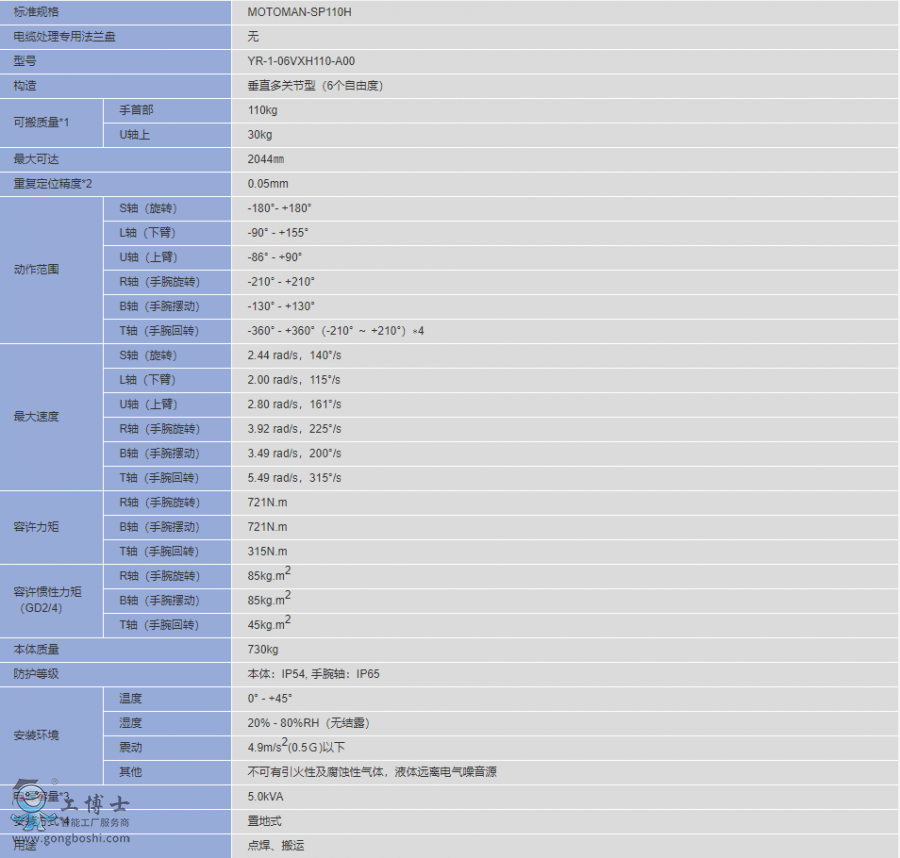The image size is (900, 858).
Task: Click the "45kg.m2" inertia value
Action: (269, 623)
